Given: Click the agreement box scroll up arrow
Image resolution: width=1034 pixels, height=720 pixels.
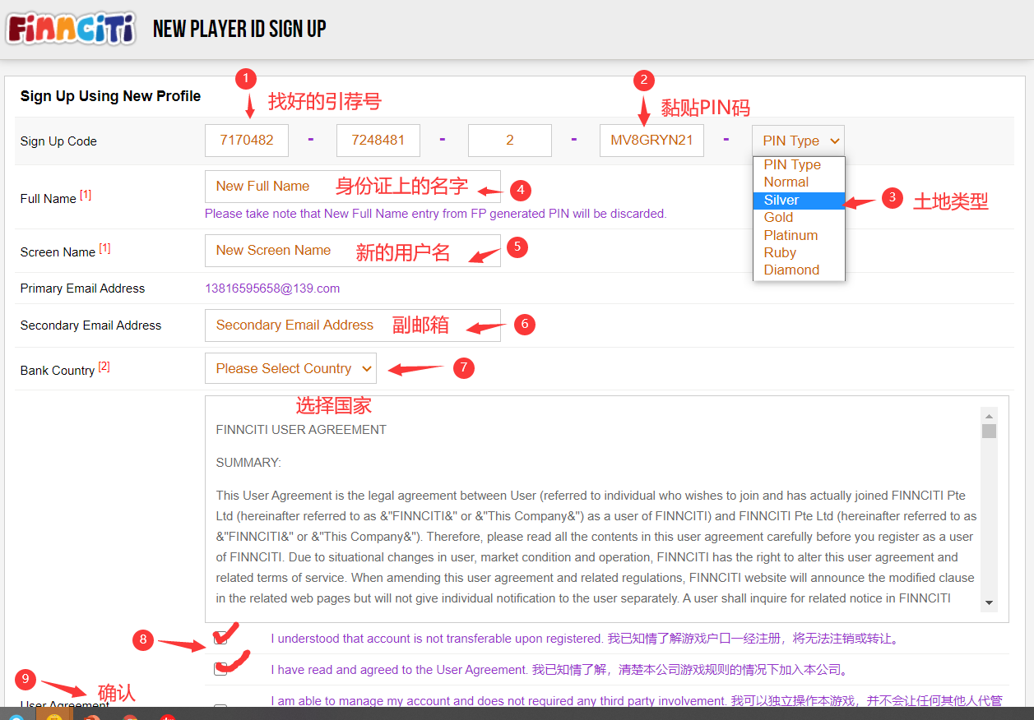Looking at the screenshot, I should (988, 416).
